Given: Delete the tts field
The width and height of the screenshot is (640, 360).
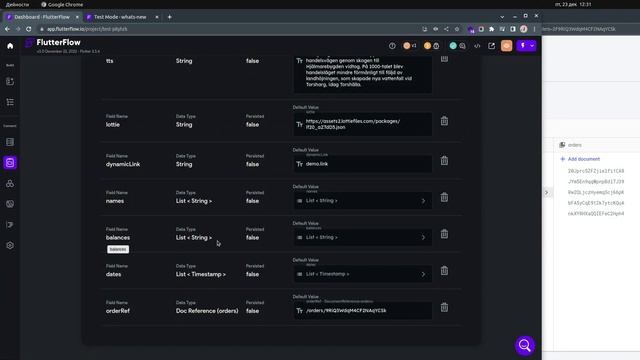Looking at the screenshot, I should coord(444,59).
